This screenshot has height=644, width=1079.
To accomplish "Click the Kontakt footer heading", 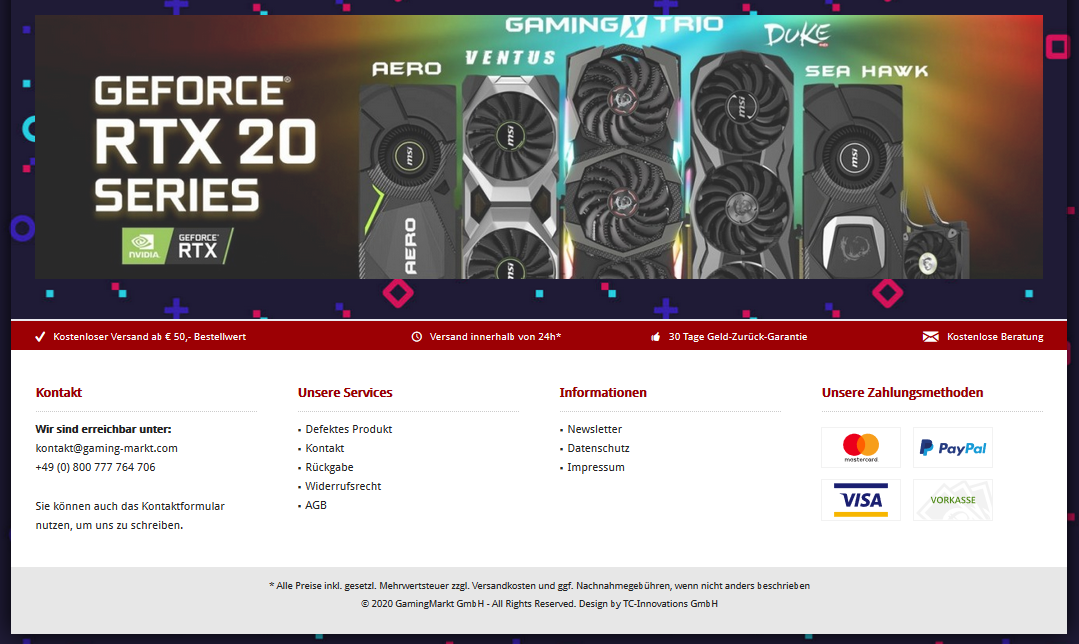I will (x=58, y=393).
